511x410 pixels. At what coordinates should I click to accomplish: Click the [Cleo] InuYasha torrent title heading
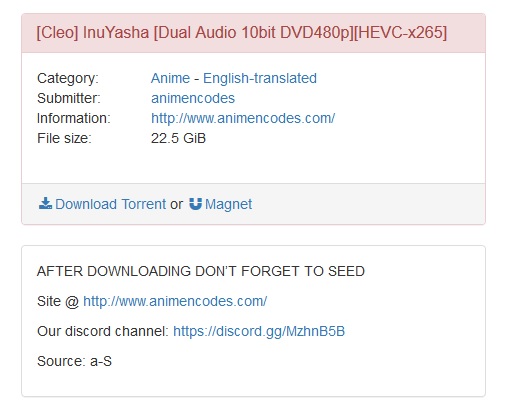(242, 33)
